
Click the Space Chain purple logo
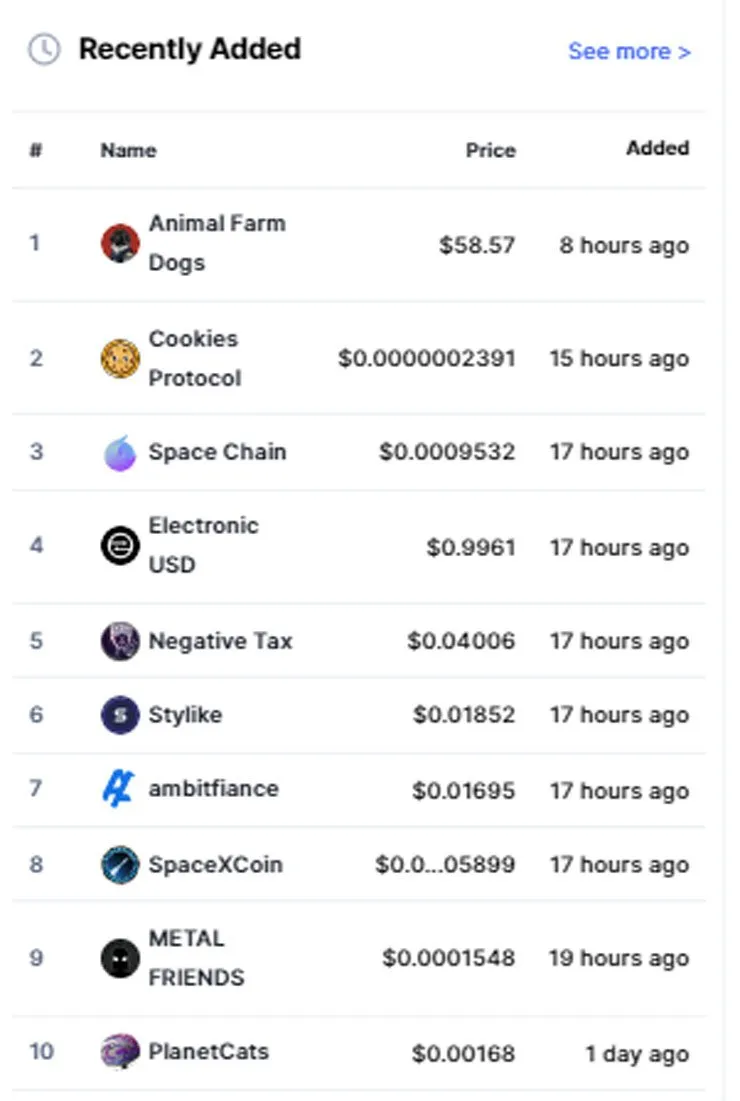(x=120, y=453)
